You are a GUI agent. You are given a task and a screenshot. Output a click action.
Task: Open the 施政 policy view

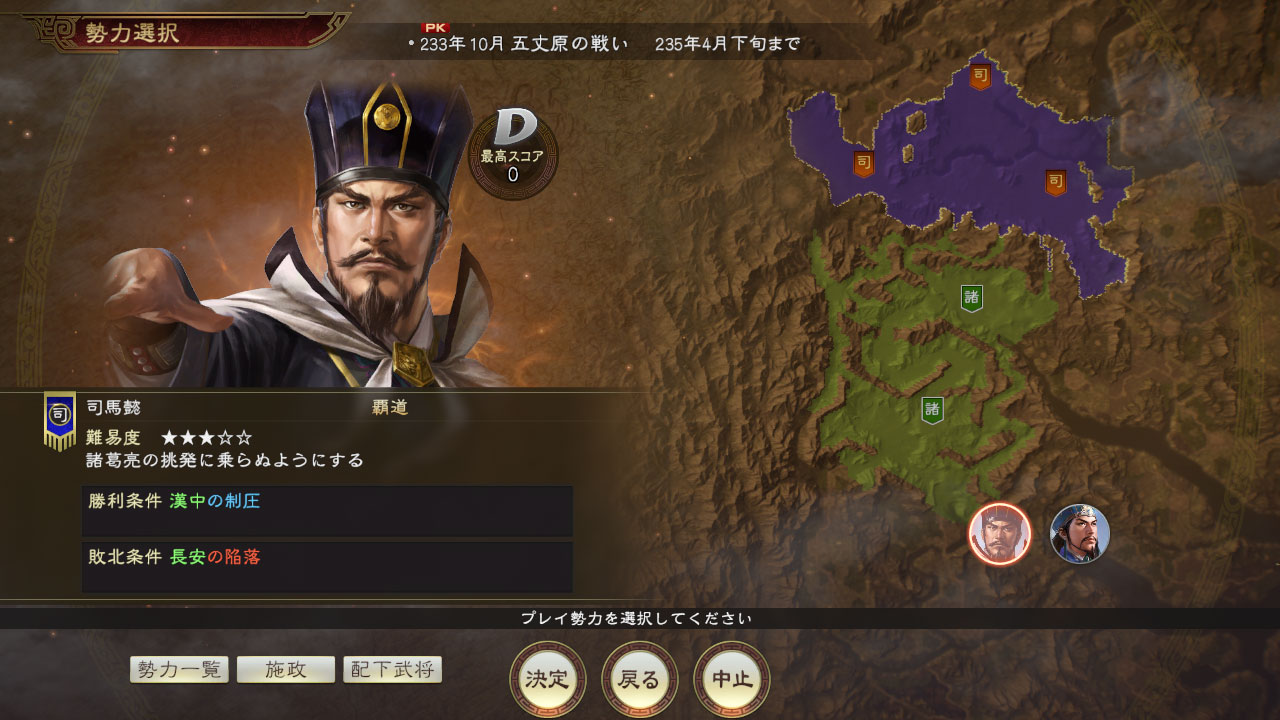[x=286, y=670]
